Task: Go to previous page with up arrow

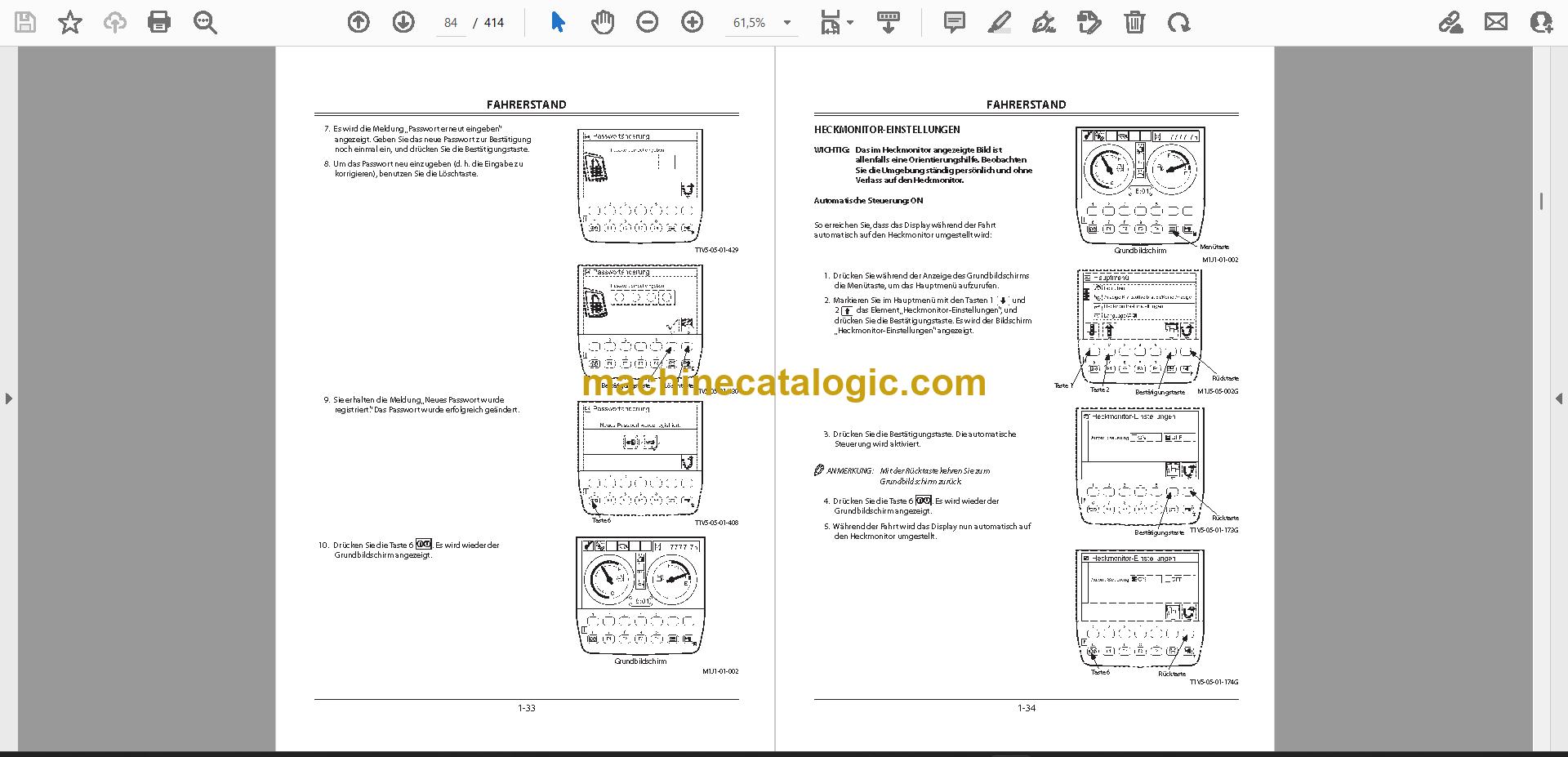Action: point(359,22)
